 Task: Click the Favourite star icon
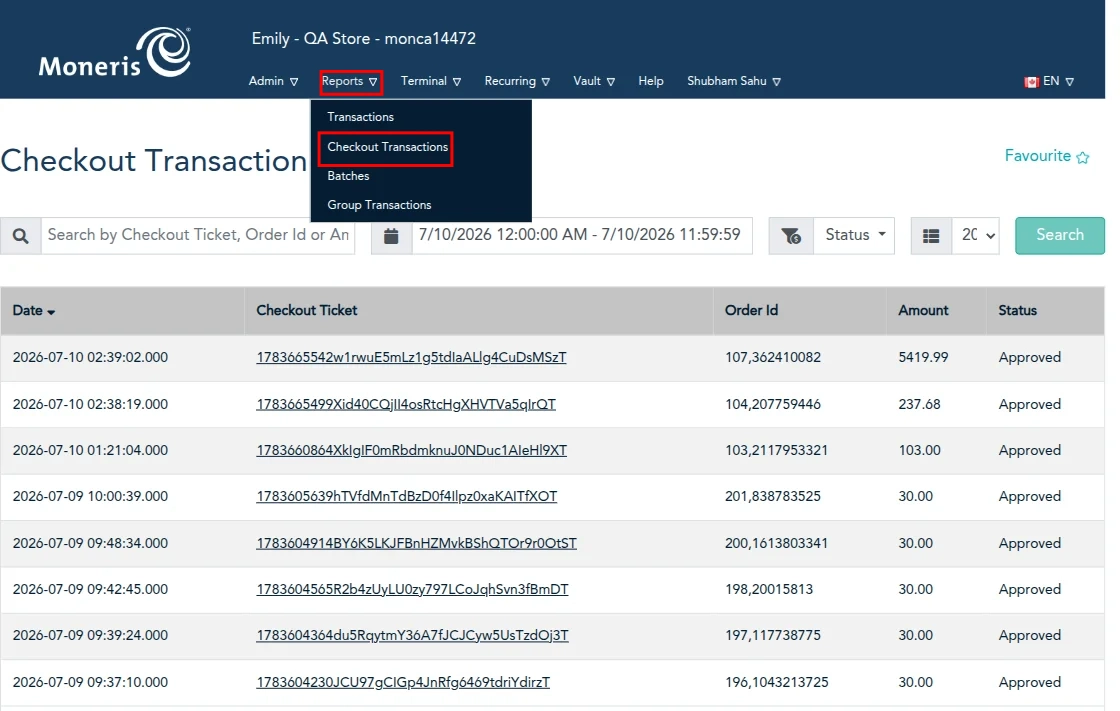[1083, 157]
